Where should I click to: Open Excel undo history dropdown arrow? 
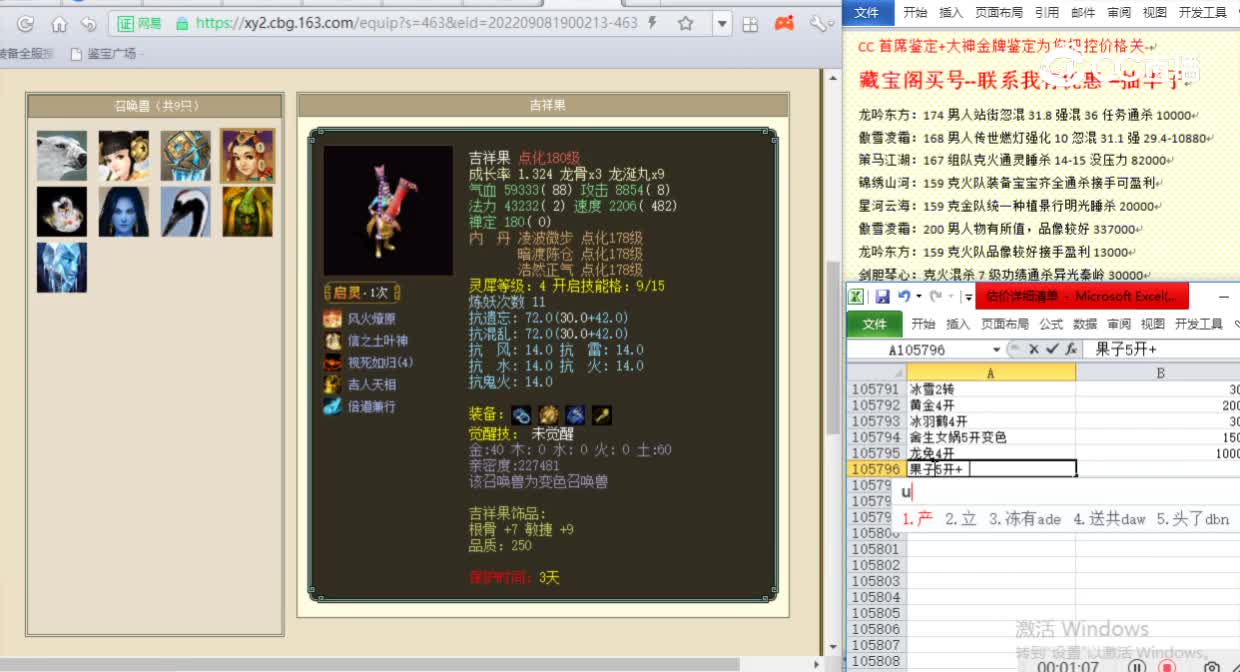(918, 297)
